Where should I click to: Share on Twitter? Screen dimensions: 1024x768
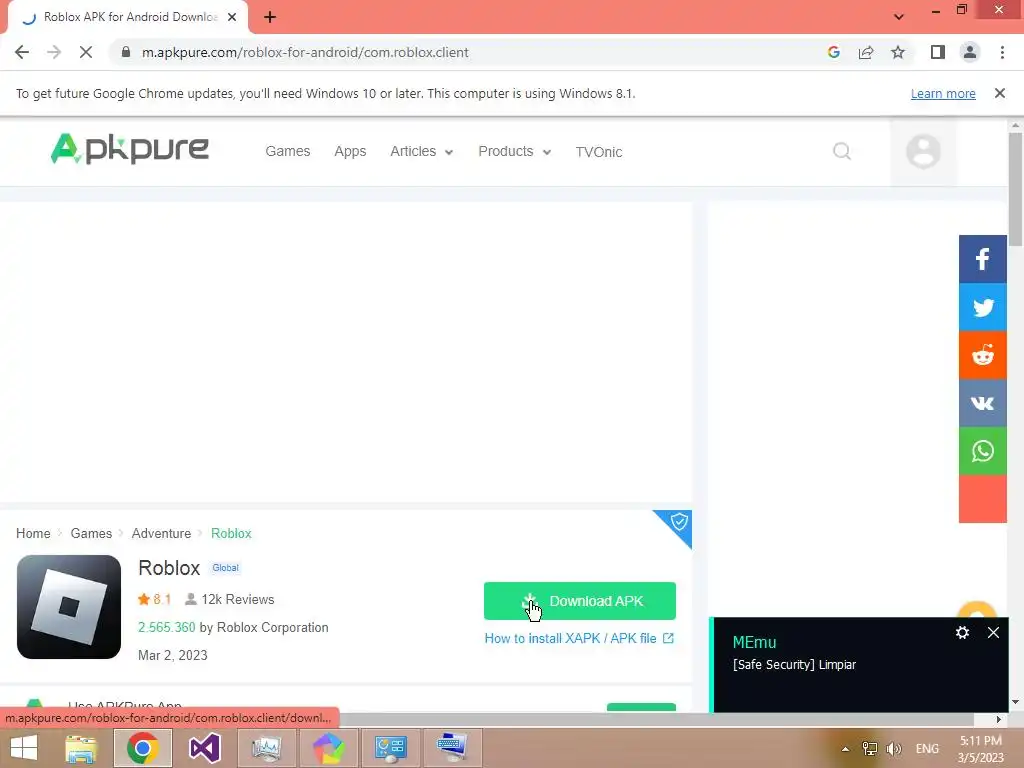pyautogui.click(x=983, y=307)
